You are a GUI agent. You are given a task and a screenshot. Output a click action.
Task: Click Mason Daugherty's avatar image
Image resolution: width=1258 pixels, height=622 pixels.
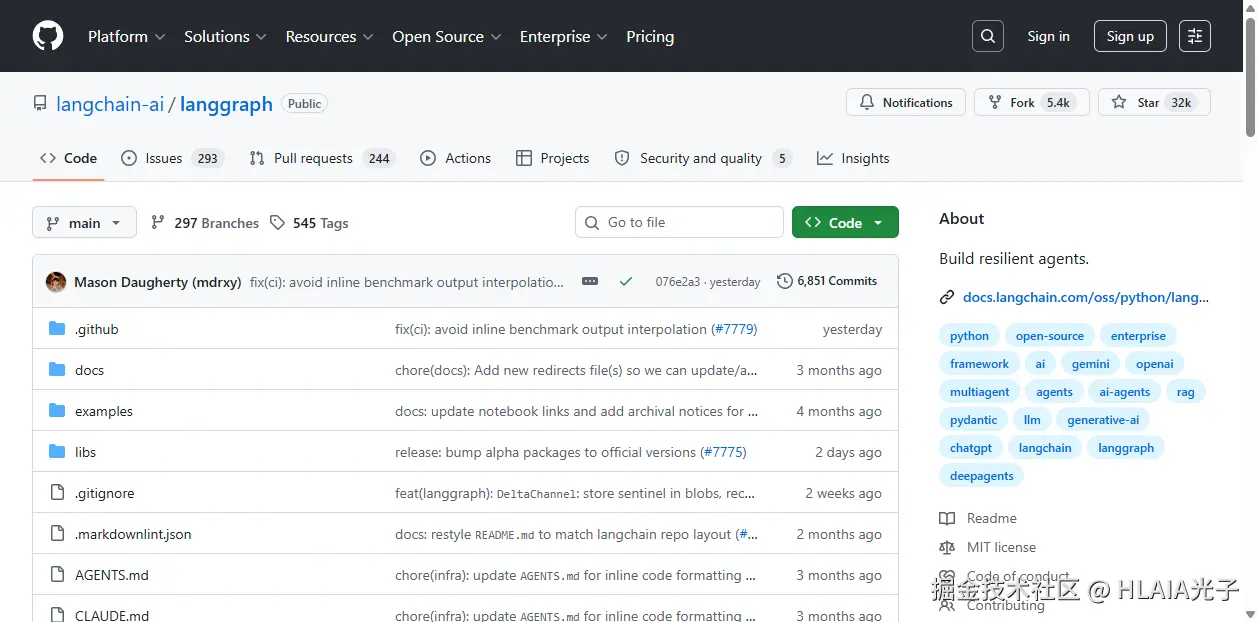[x=56, y=282]
